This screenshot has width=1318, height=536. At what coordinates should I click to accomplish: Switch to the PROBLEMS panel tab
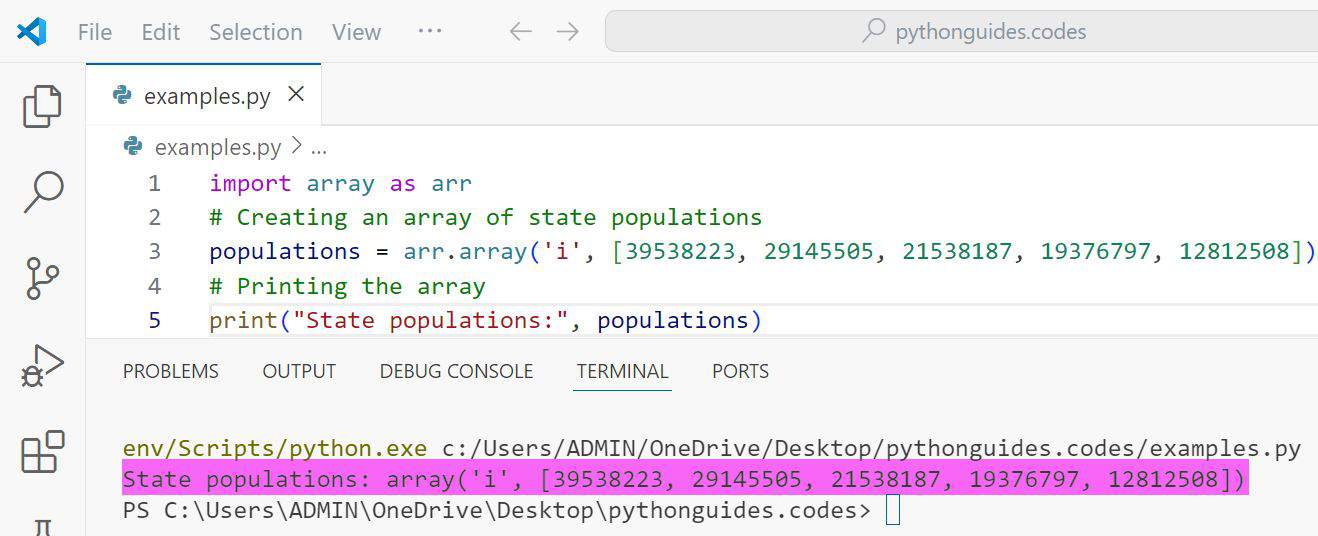pos(171,371)
